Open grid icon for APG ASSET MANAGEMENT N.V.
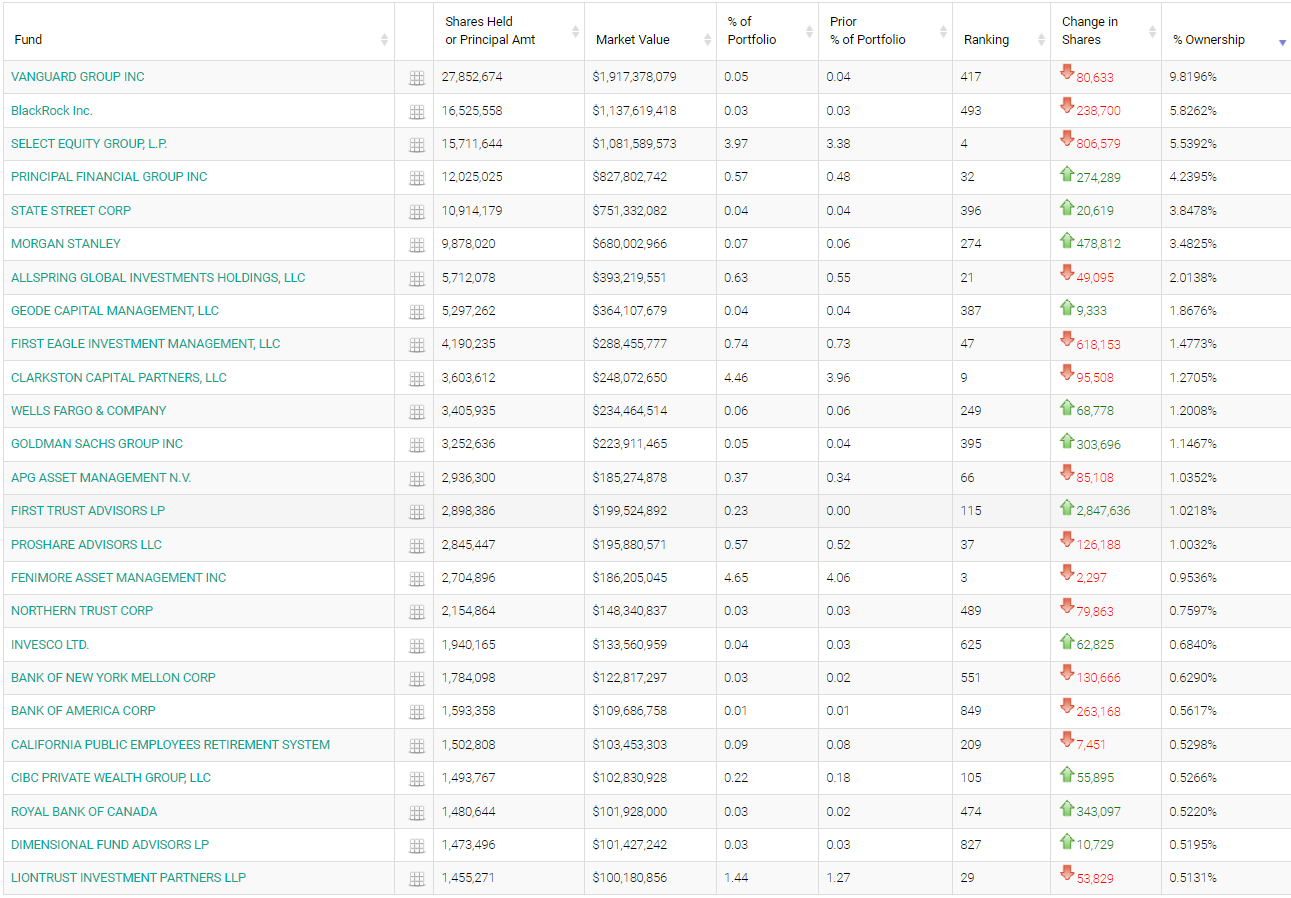Viewport: 1291px width, 898px height. point(417,479)
